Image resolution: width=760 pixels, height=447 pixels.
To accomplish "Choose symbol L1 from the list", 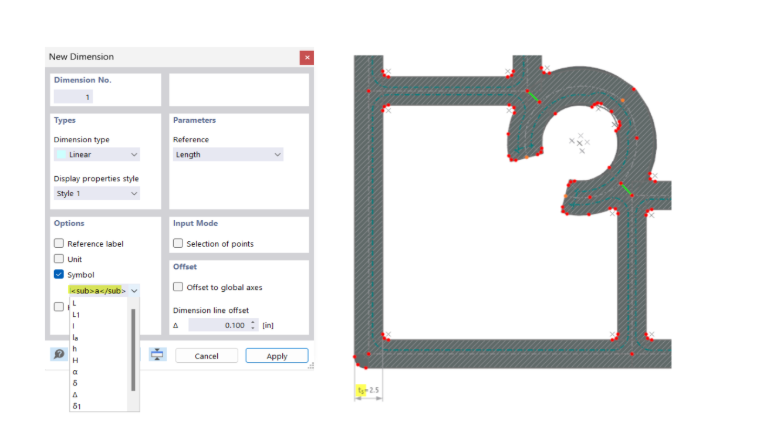I will [76, 315].
